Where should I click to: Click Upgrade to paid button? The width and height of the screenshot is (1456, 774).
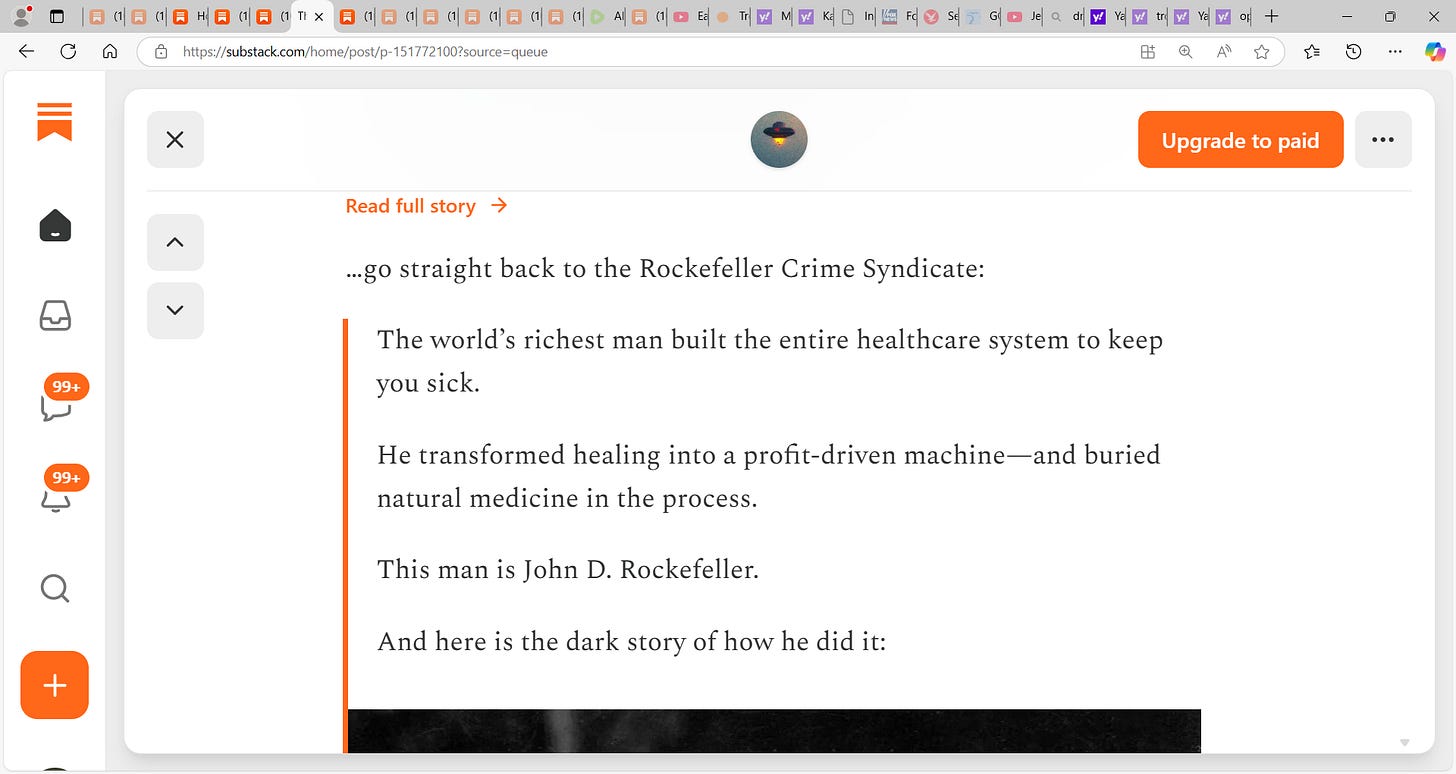1240,140
